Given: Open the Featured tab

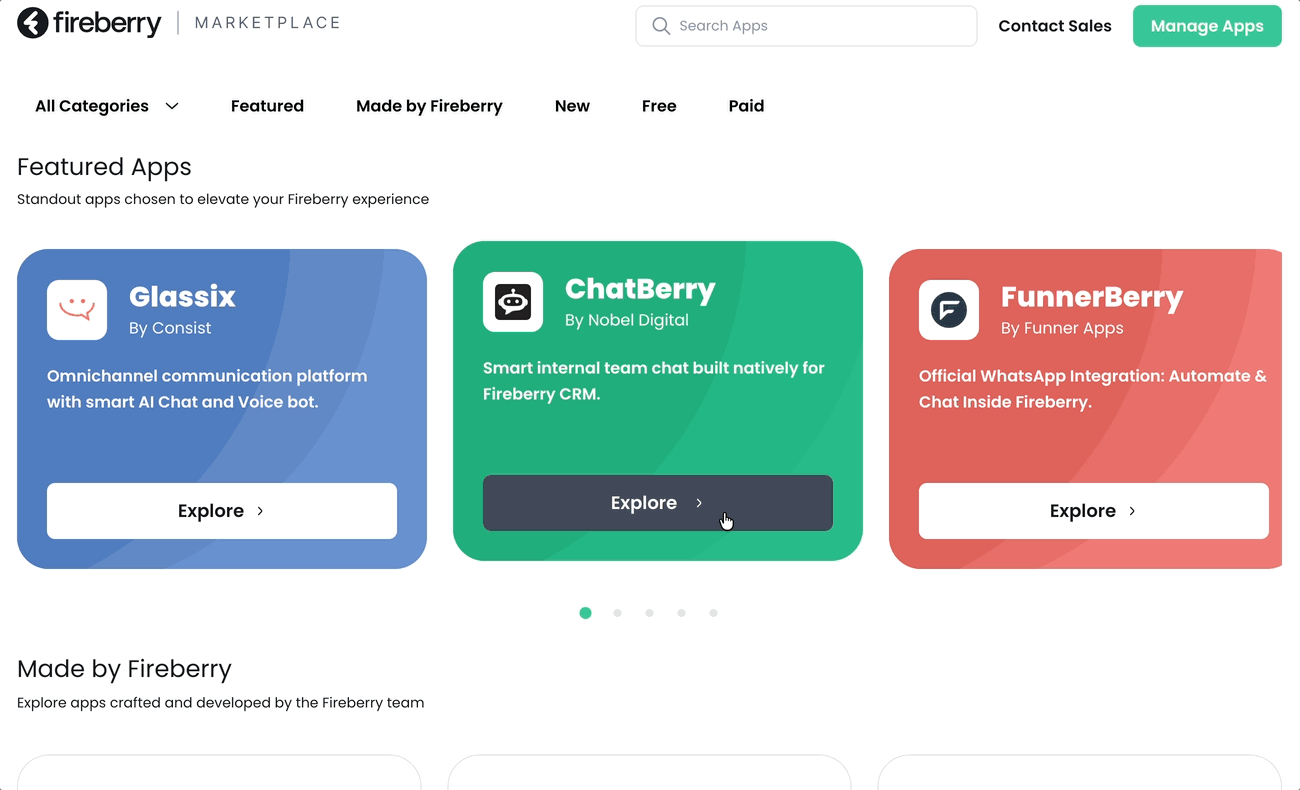Looking at the screenshot, I should tap(267, 106).
